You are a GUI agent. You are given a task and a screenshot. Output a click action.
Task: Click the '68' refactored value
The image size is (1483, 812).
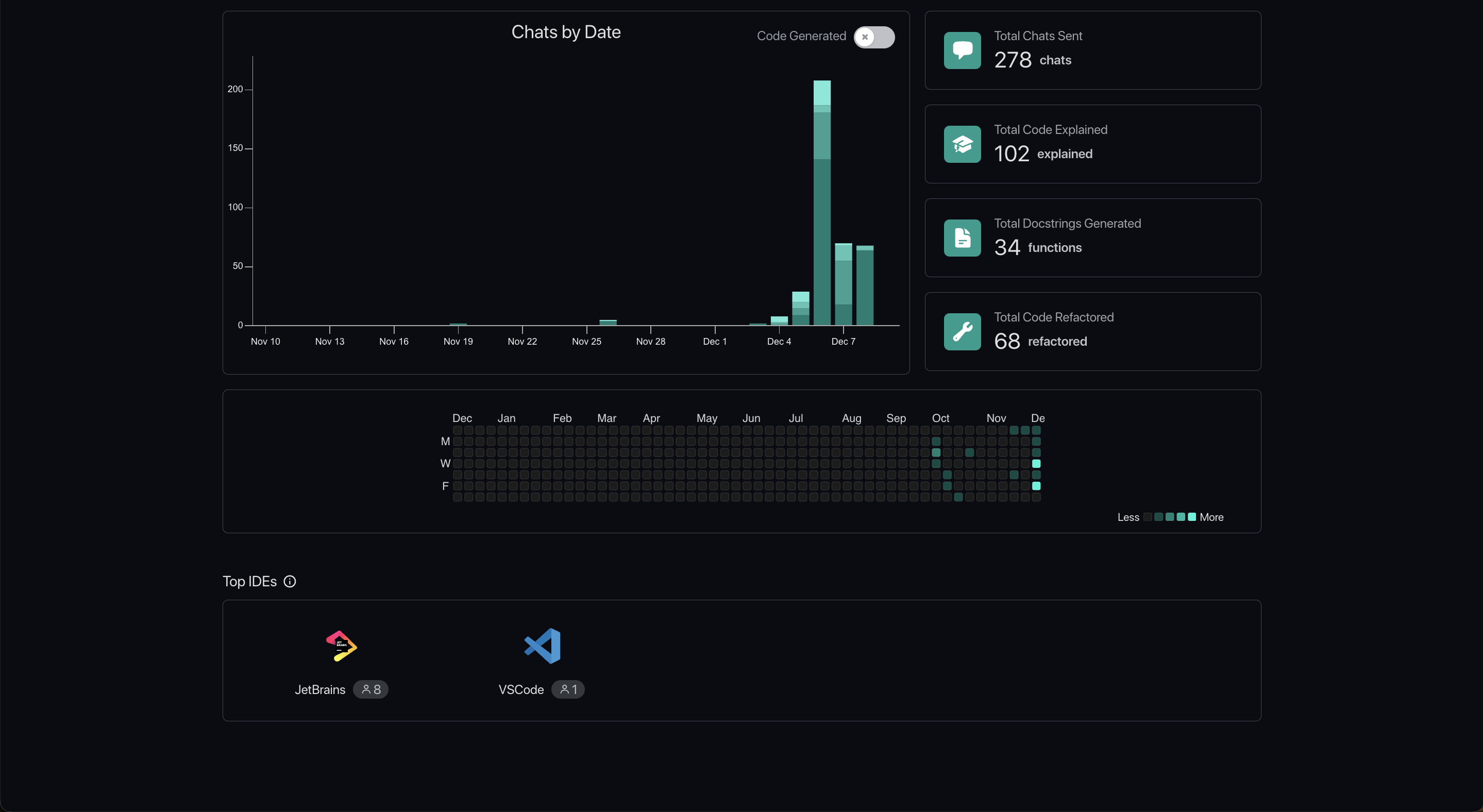point(1007,341)
